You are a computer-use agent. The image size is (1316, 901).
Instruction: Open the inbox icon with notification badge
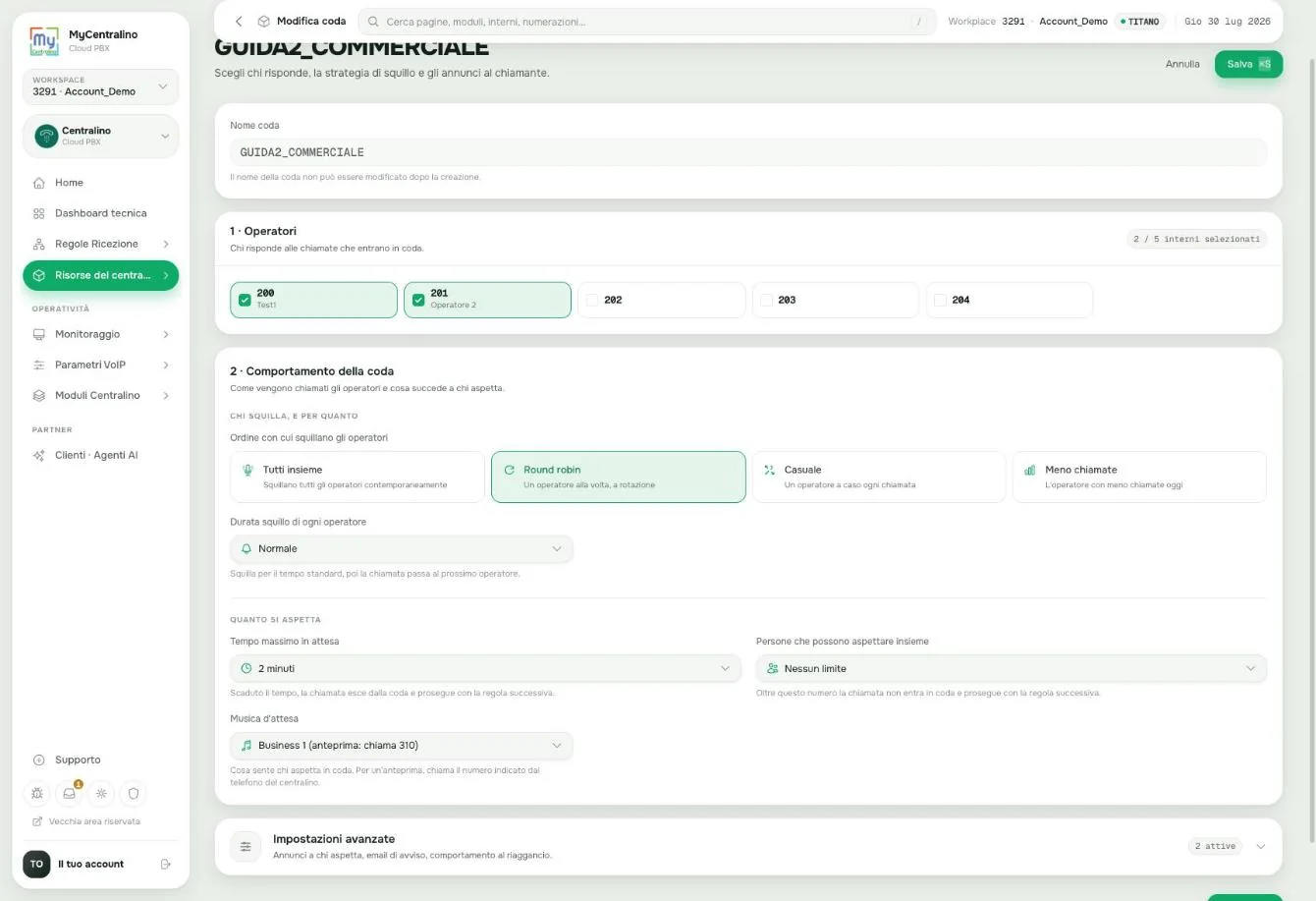pos(70,793)
